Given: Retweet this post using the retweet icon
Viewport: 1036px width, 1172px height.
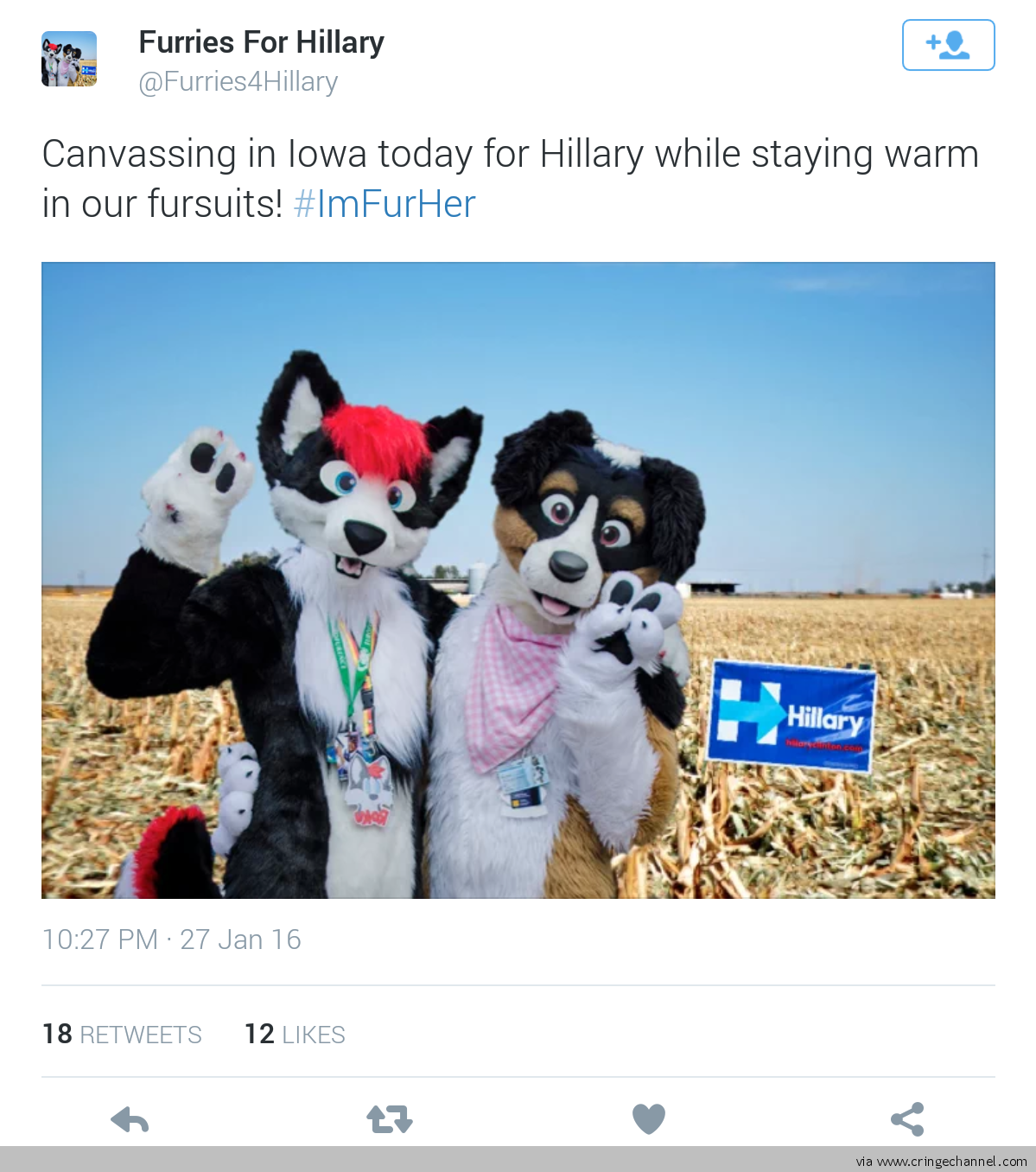Looking at the screenshot, I should coord(390,1119).
